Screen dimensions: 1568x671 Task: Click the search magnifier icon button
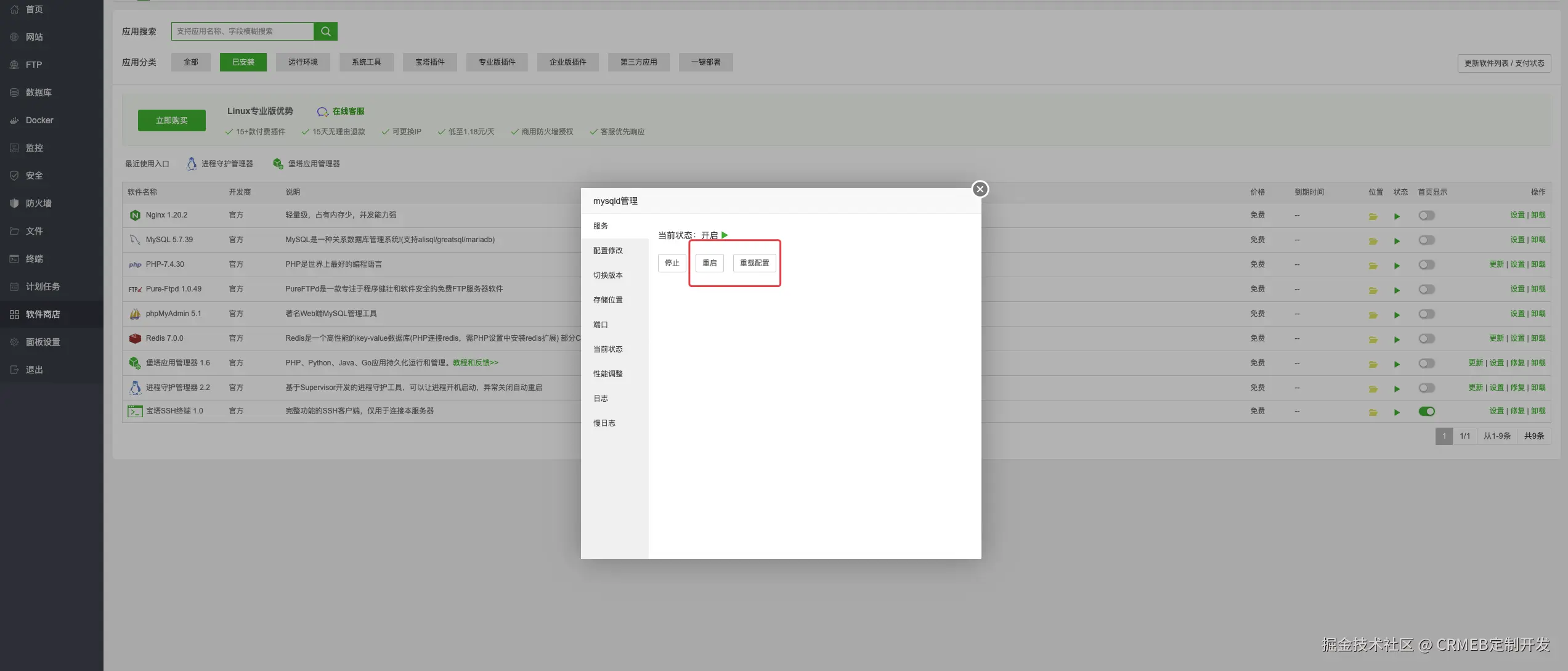click(325, 31)
